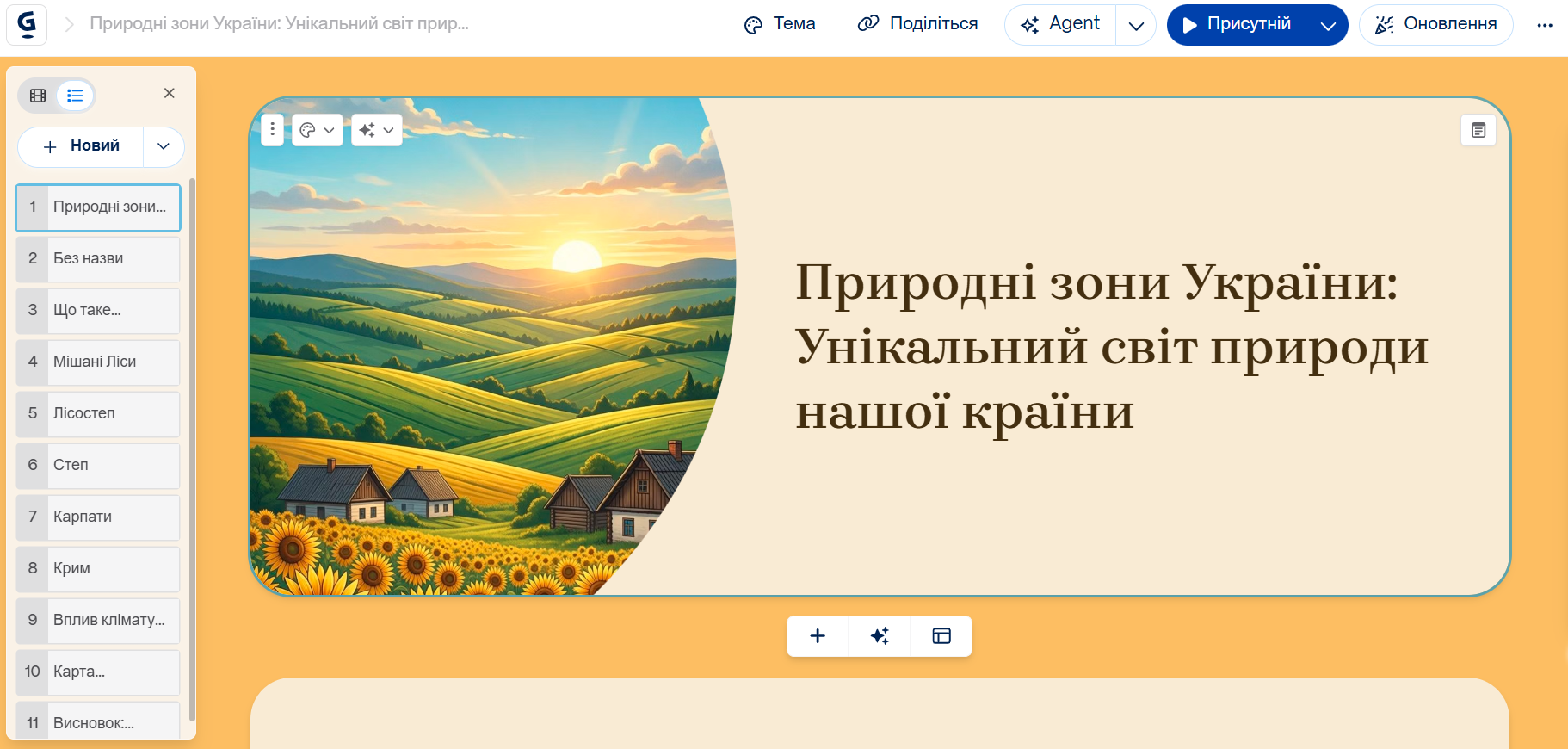Expand the card AI edit dropdown
Screen dimensions: 1568x749
[x=377, y=130]
